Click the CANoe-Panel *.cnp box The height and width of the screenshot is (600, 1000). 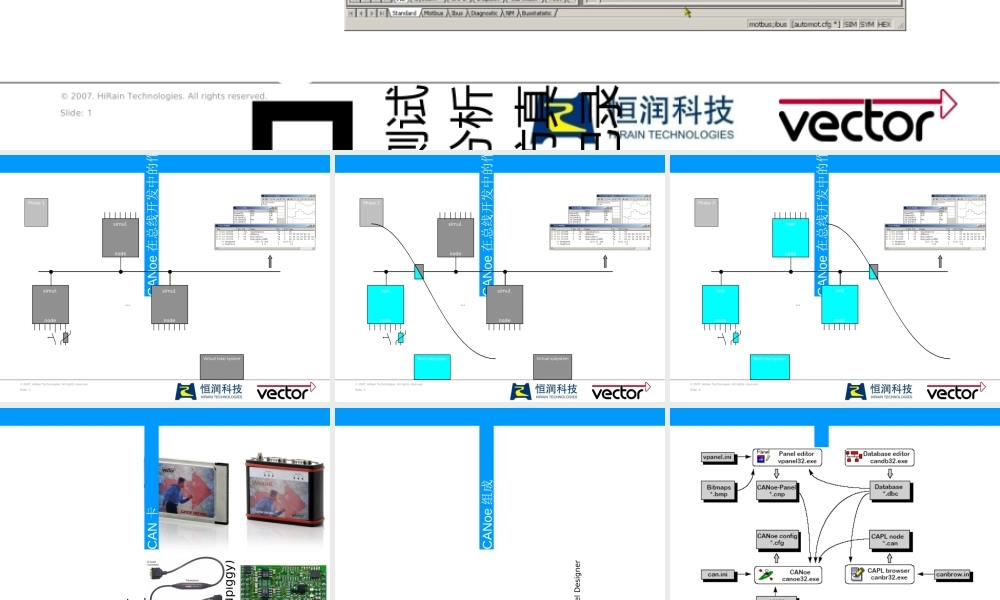click(x=777, y=491)
